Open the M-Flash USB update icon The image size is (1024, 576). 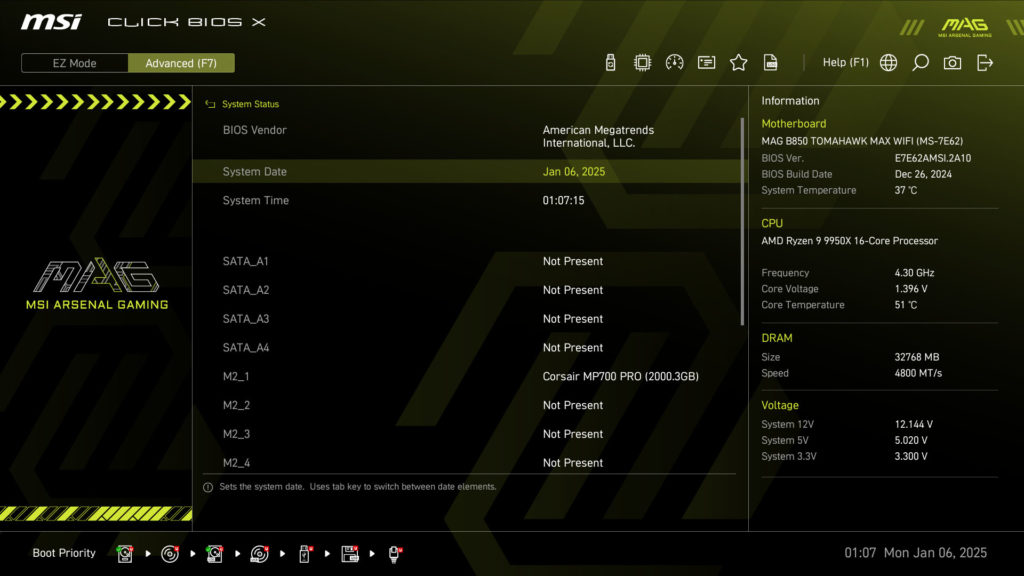click(x=611, y=63)
